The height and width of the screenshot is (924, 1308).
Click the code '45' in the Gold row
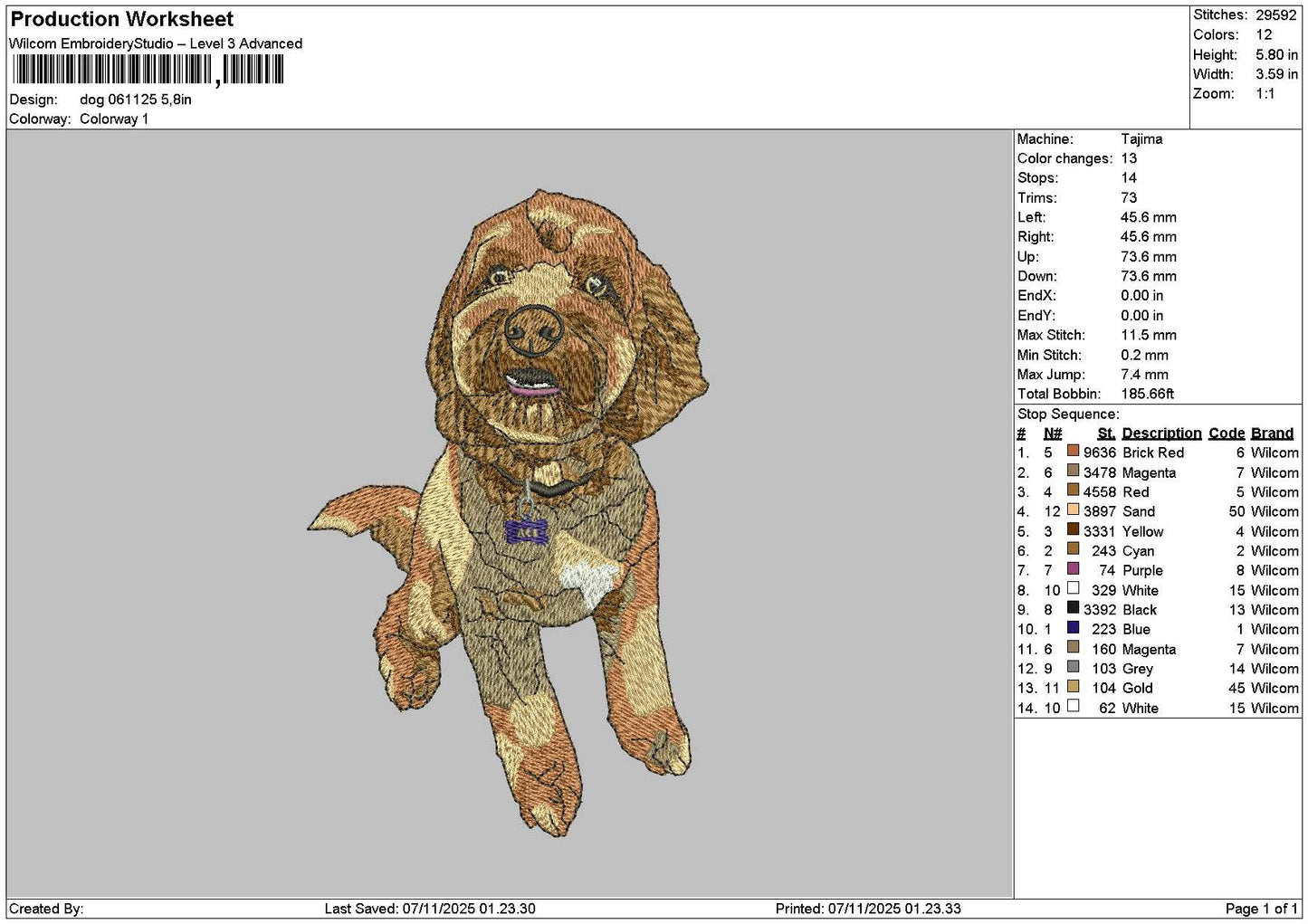tap(1236, 688)
